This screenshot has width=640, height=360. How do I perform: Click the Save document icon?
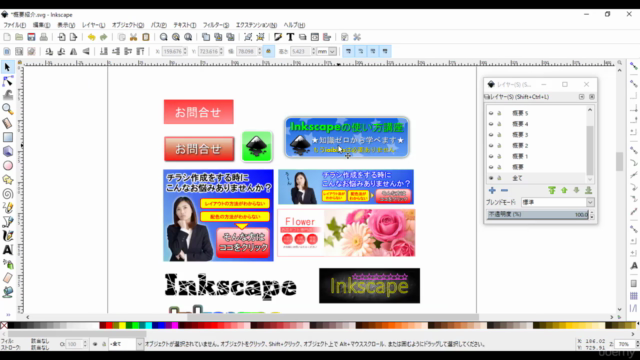click(31, 37)
